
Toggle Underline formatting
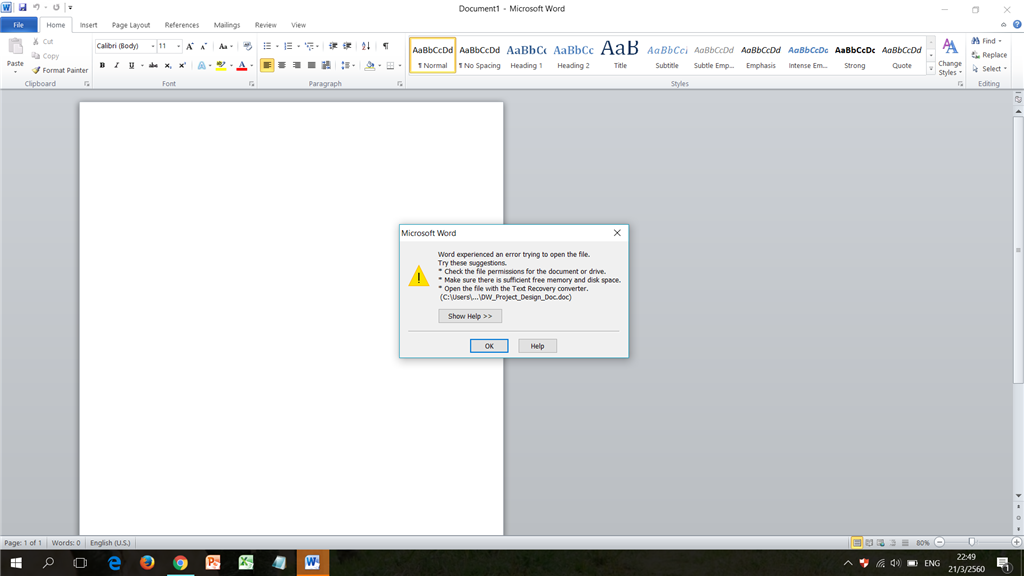131,65
